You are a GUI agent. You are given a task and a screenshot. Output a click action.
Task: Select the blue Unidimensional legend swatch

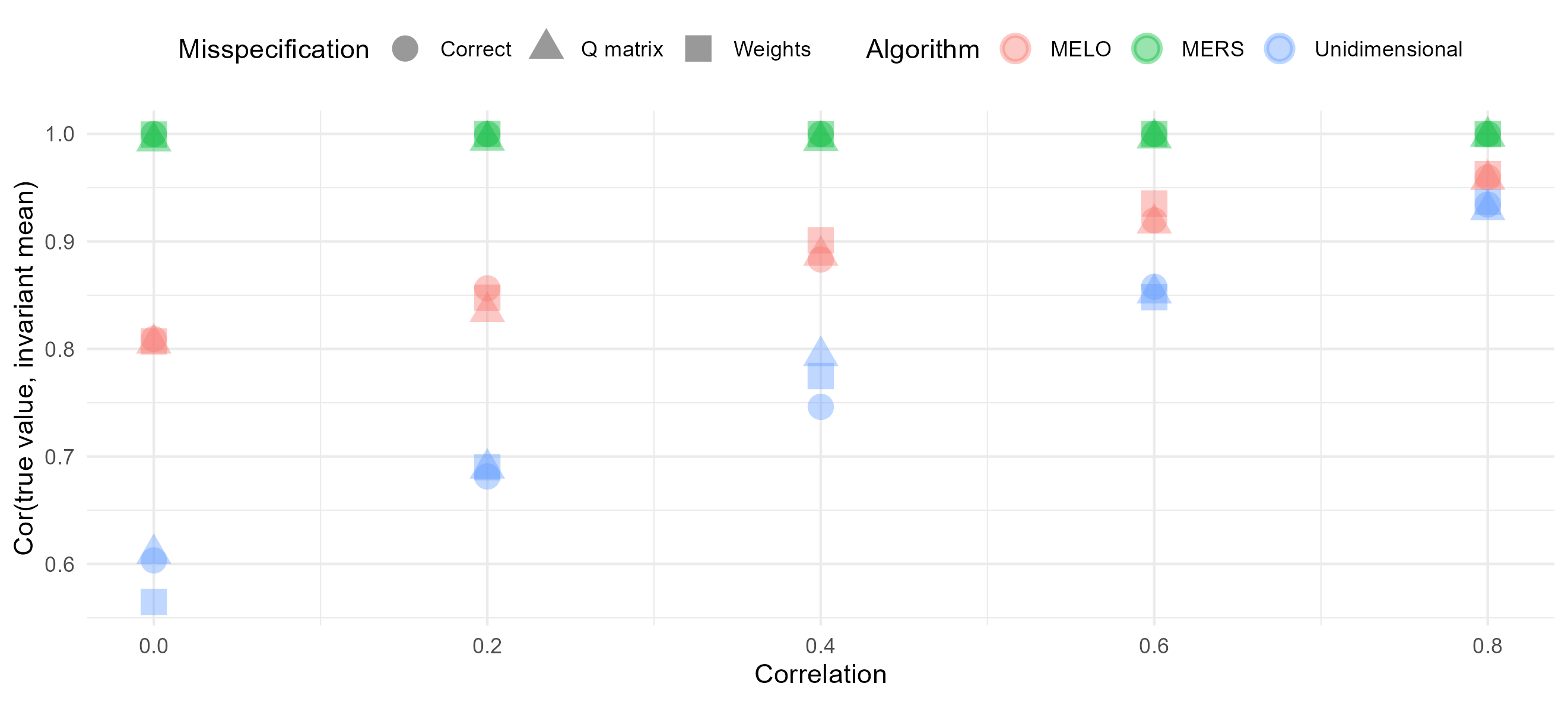pos(1279,49)
